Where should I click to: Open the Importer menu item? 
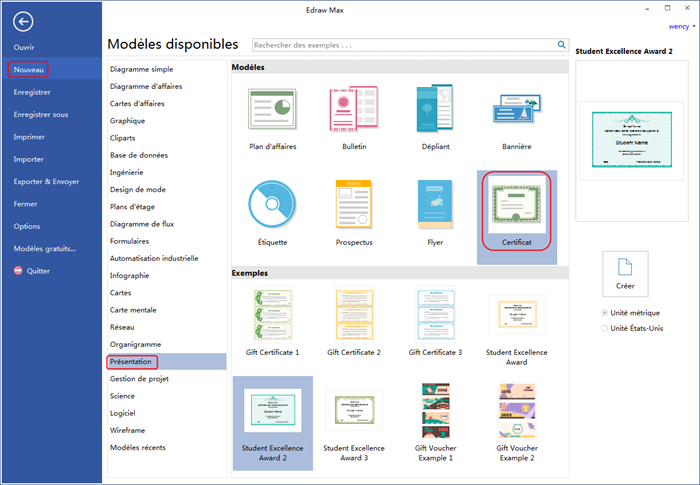29,159
